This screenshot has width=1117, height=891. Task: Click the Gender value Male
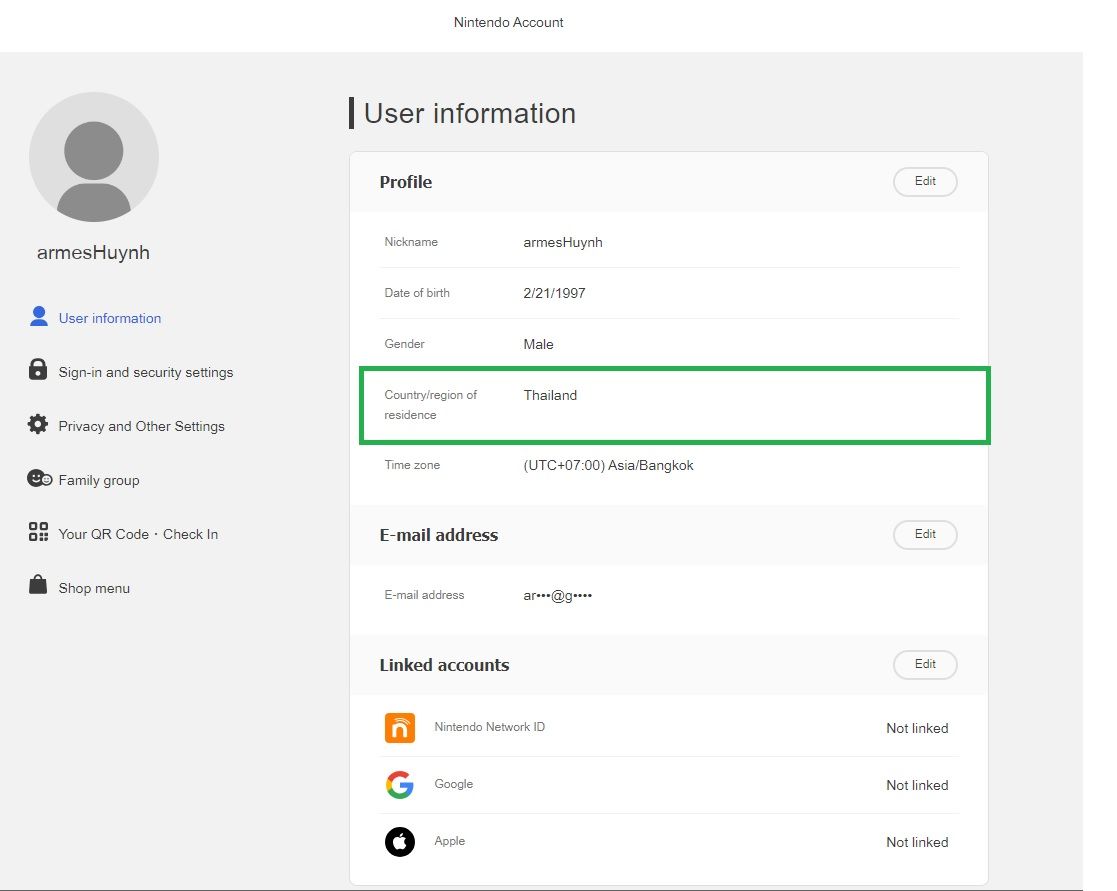(x=539, y=345)
